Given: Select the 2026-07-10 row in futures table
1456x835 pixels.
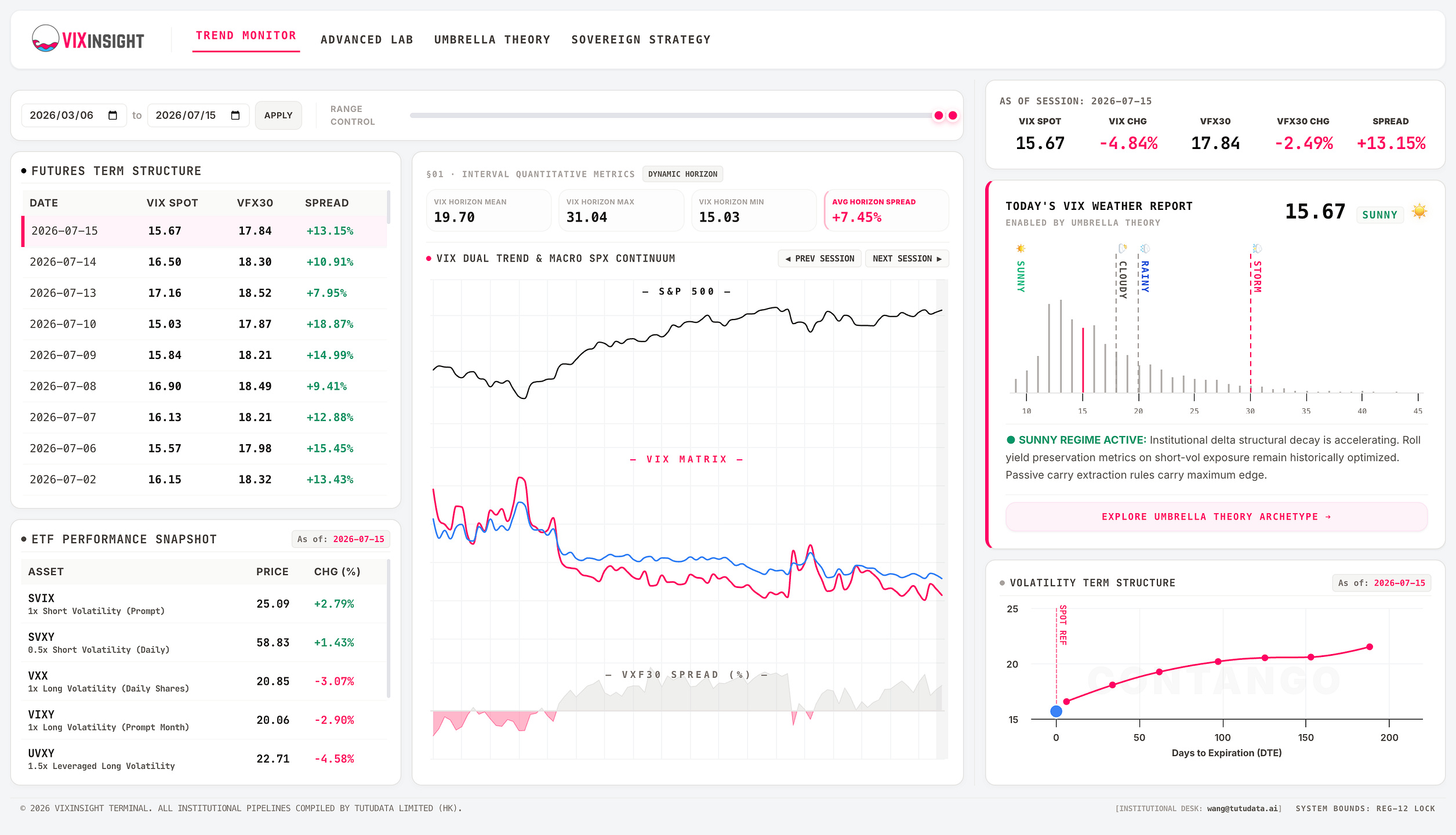Looking at the screenshot, I should tap(204, 324).
